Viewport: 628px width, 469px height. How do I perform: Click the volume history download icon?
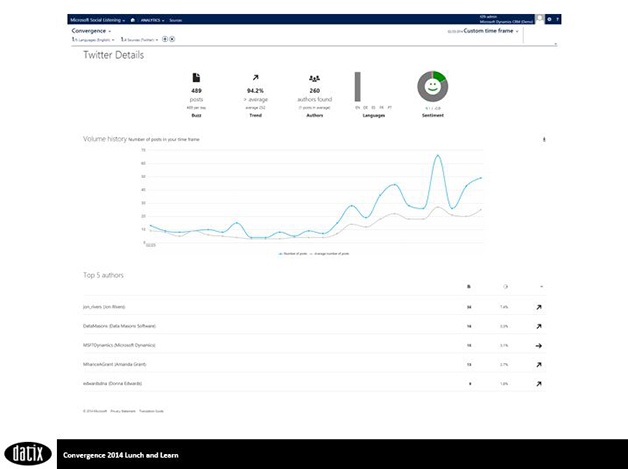click(544, 139)
